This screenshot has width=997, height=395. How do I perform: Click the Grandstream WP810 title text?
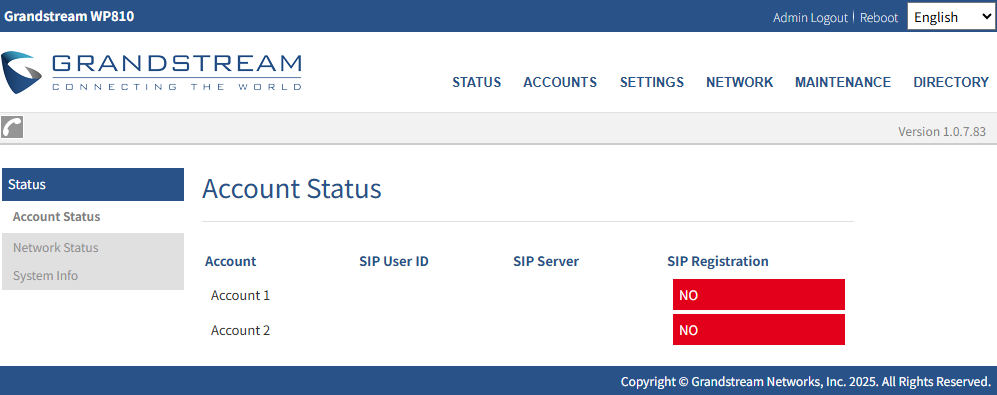[x=69, y=17]
